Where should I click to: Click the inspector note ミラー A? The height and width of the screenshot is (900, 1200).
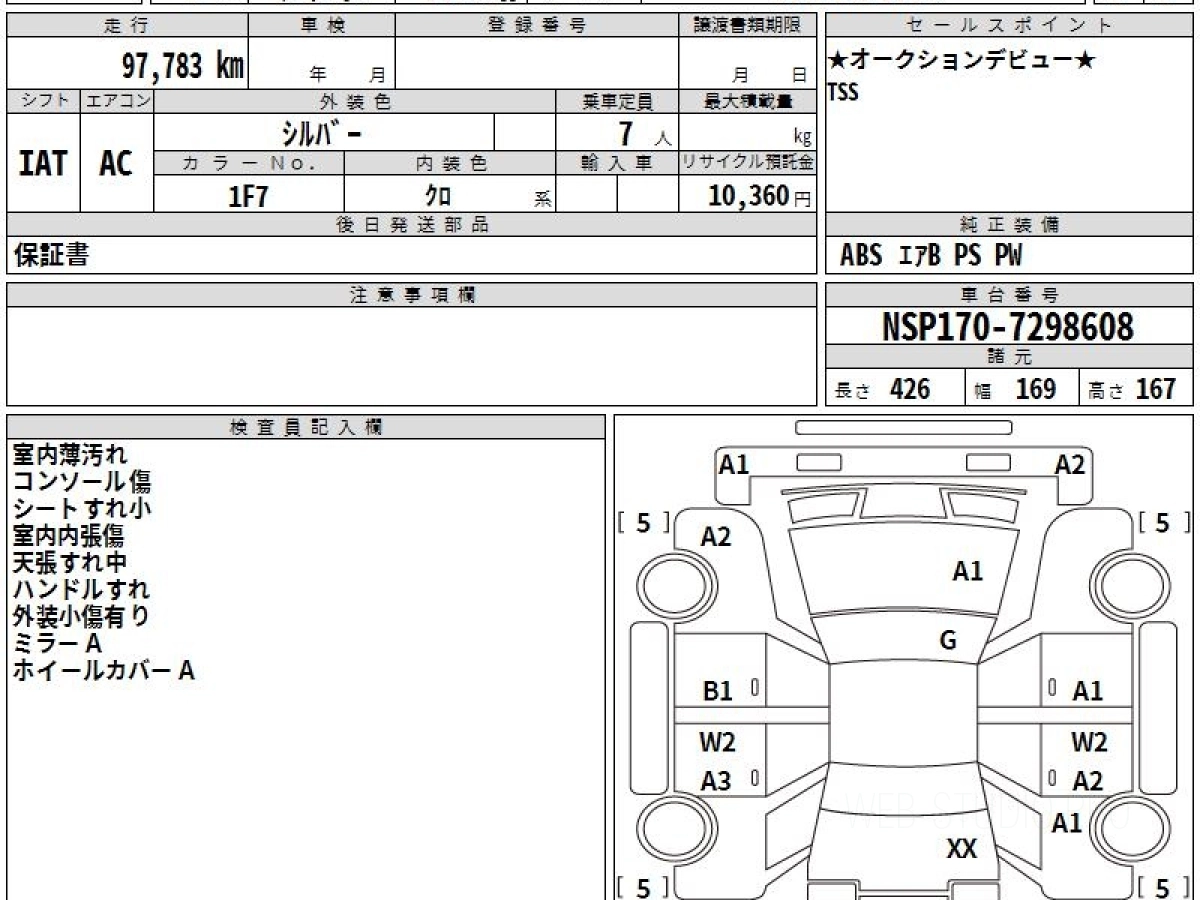pyautogui.click(x=57, y=644)
